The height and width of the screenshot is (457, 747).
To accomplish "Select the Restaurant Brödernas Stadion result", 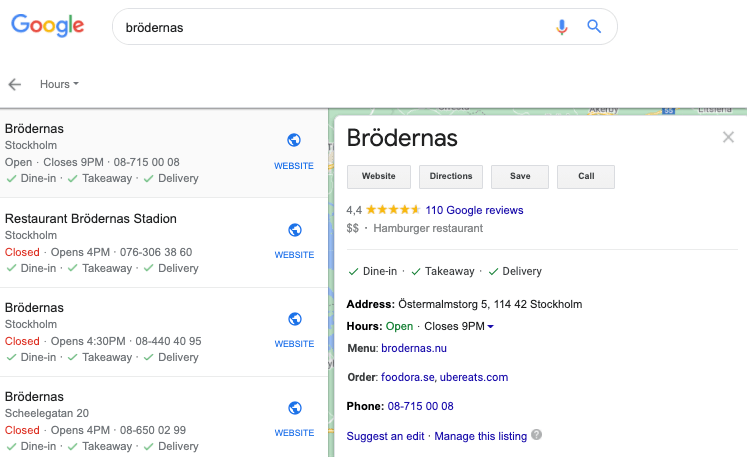I will pos(164,243).
